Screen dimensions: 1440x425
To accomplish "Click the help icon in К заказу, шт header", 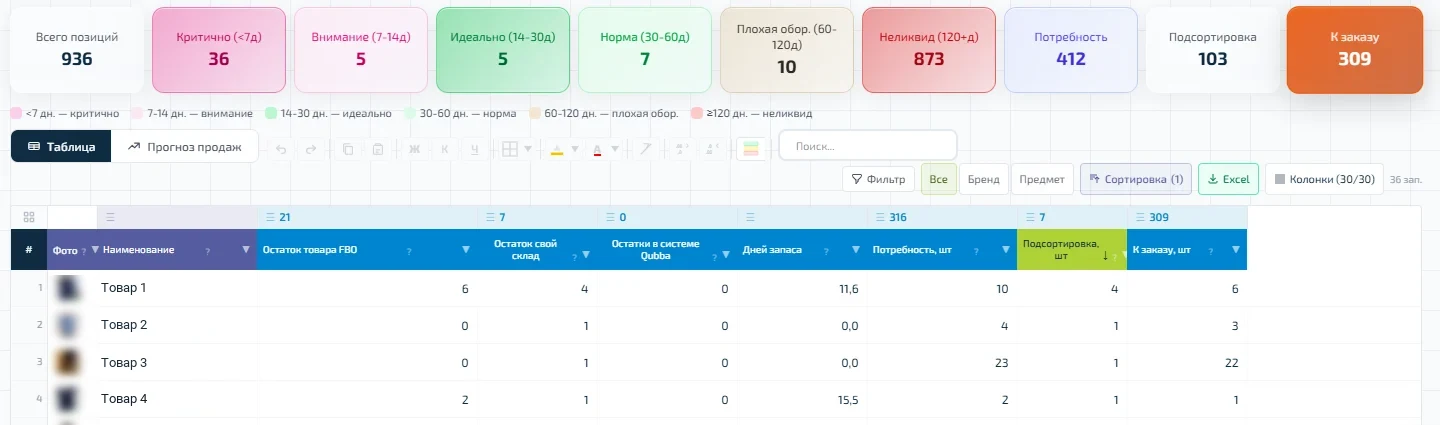I will point(1211,251).
